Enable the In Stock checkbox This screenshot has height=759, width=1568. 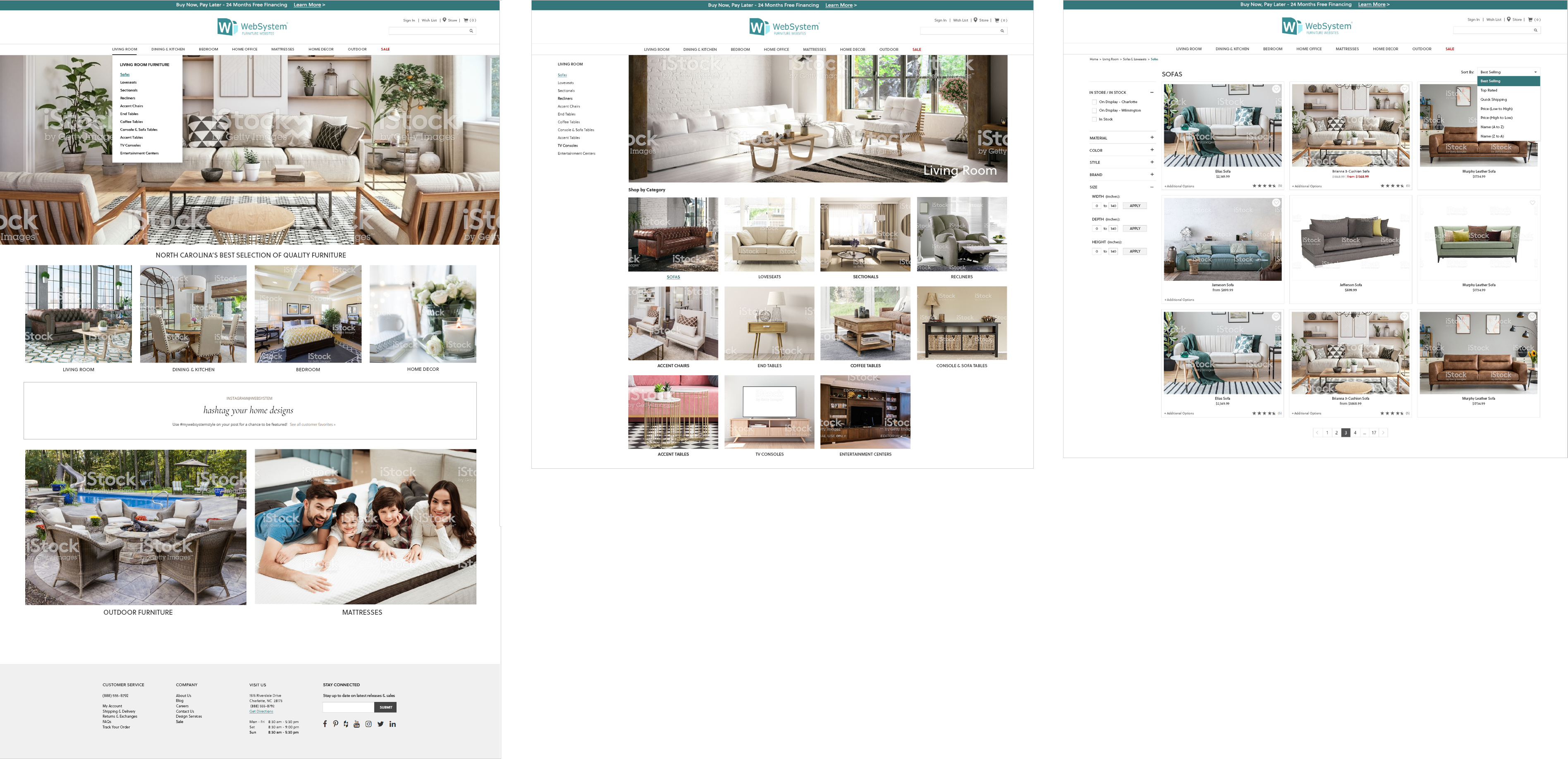pyautogui.click(x=1095, y=119)
